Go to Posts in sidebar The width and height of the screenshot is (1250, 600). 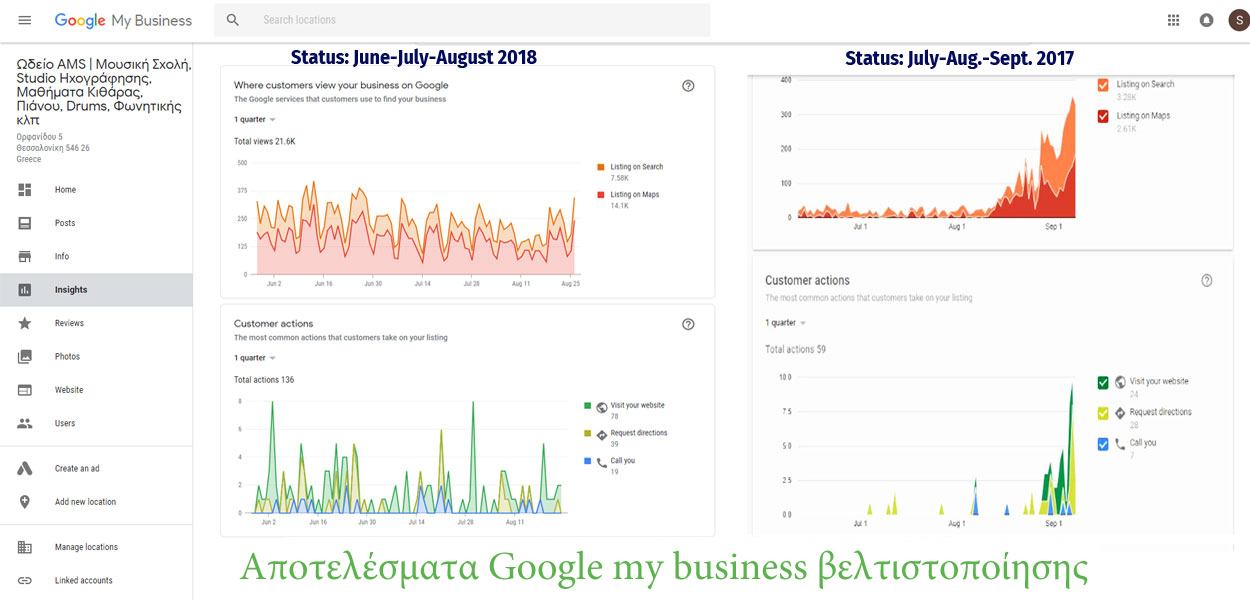click(65, 223)
